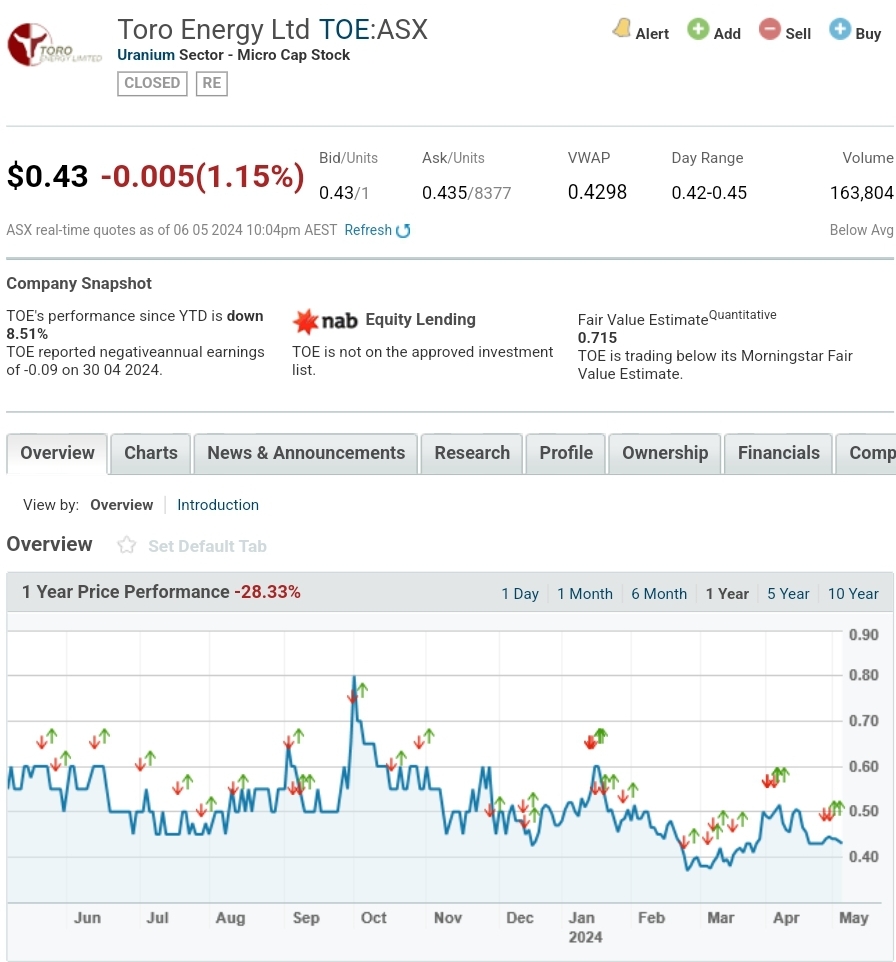Open the Overview tab
Viewport: 896px width, 962px height.
point(57,453)
